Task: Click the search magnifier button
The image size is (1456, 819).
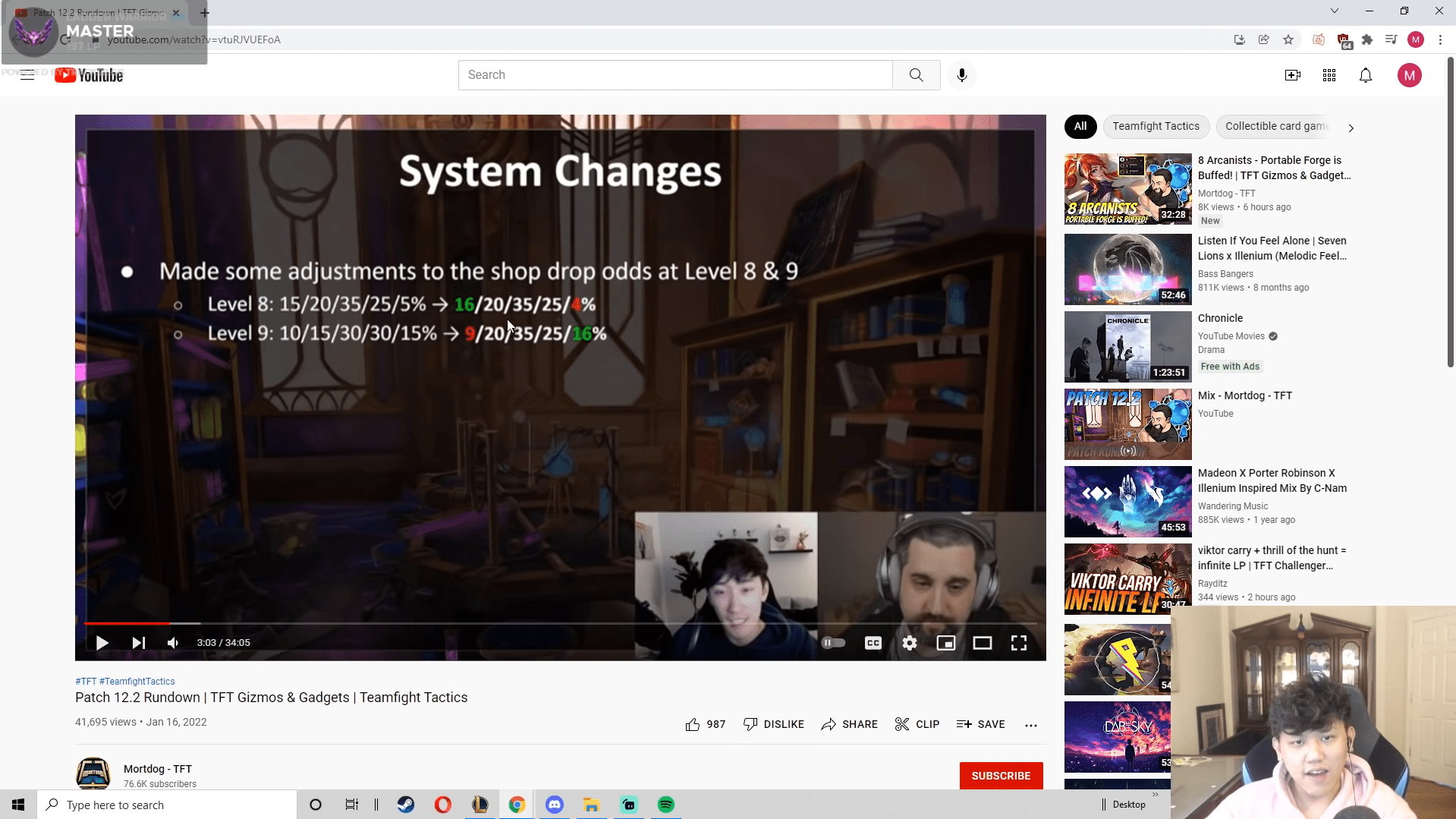Action: [x=917, y=75]
